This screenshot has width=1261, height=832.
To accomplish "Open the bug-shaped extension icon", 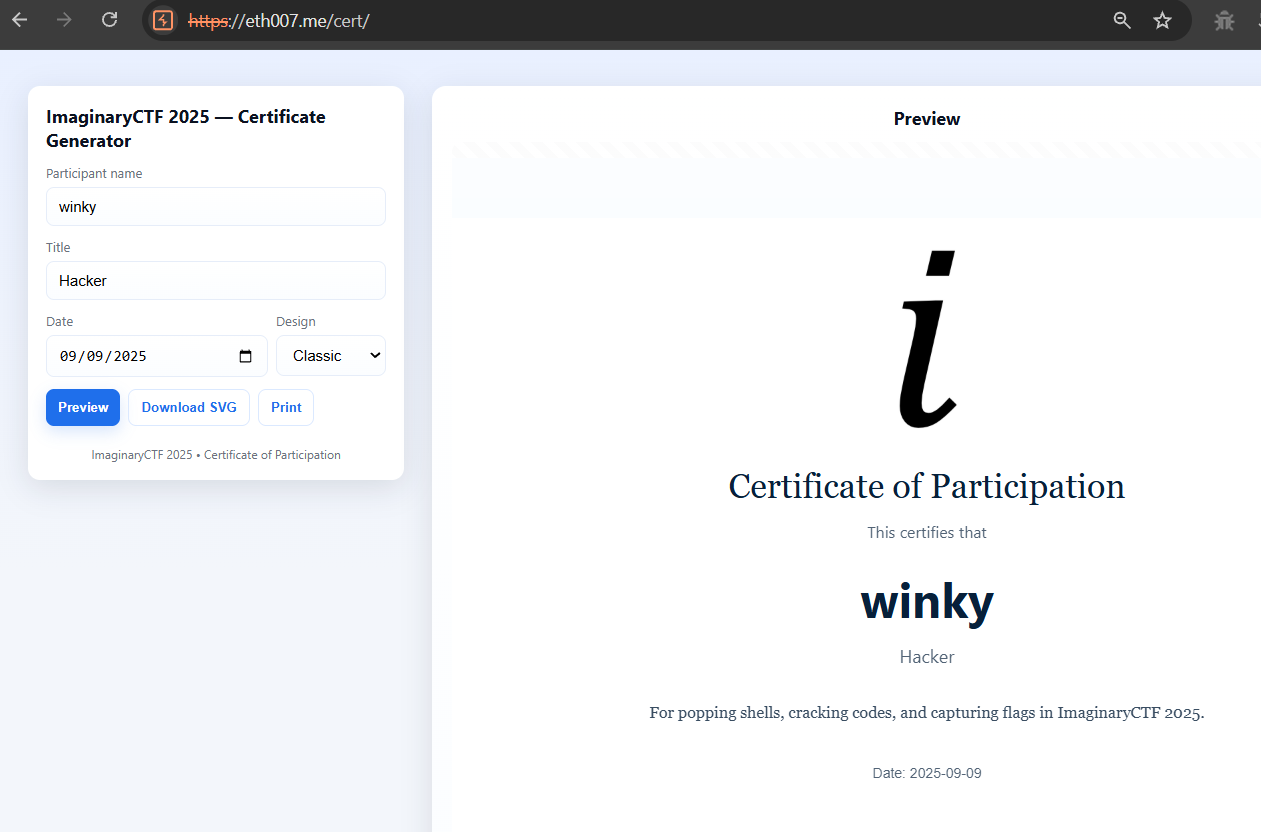I will (1224, 20).
